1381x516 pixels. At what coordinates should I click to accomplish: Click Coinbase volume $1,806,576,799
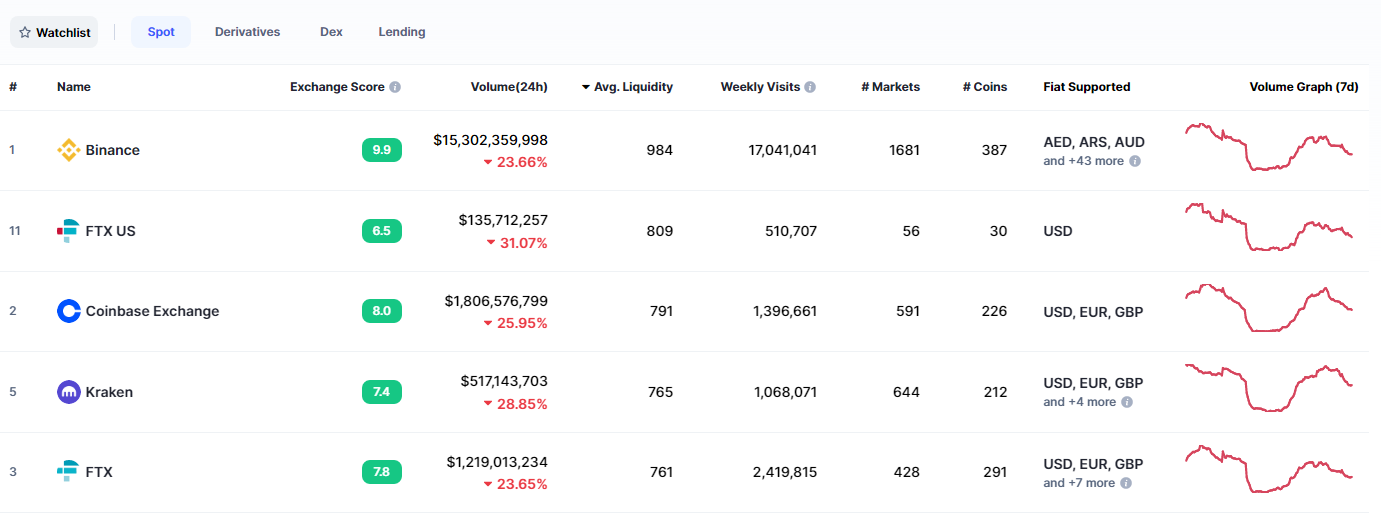point(496,301)
